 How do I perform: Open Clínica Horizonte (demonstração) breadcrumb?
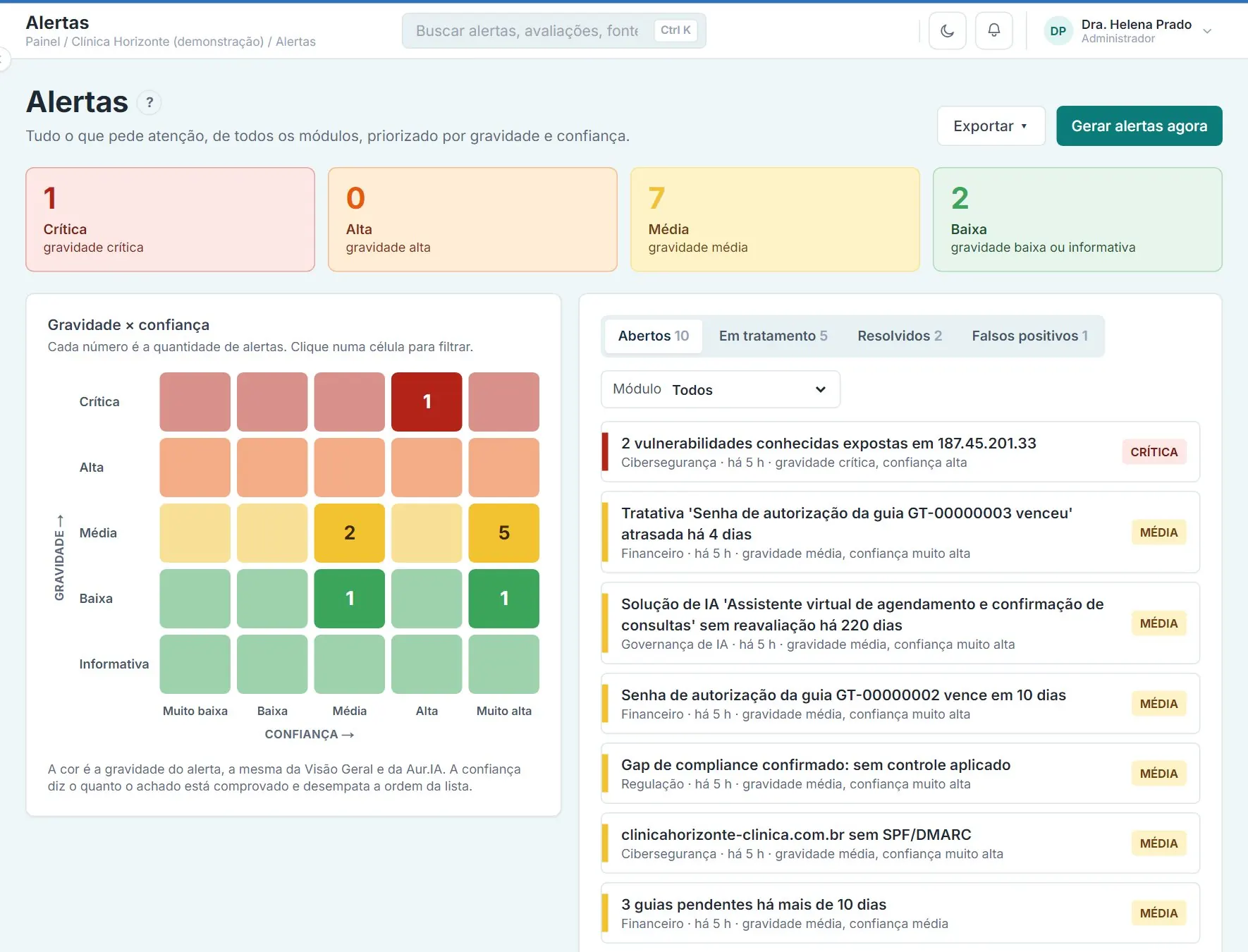[167, 42]
